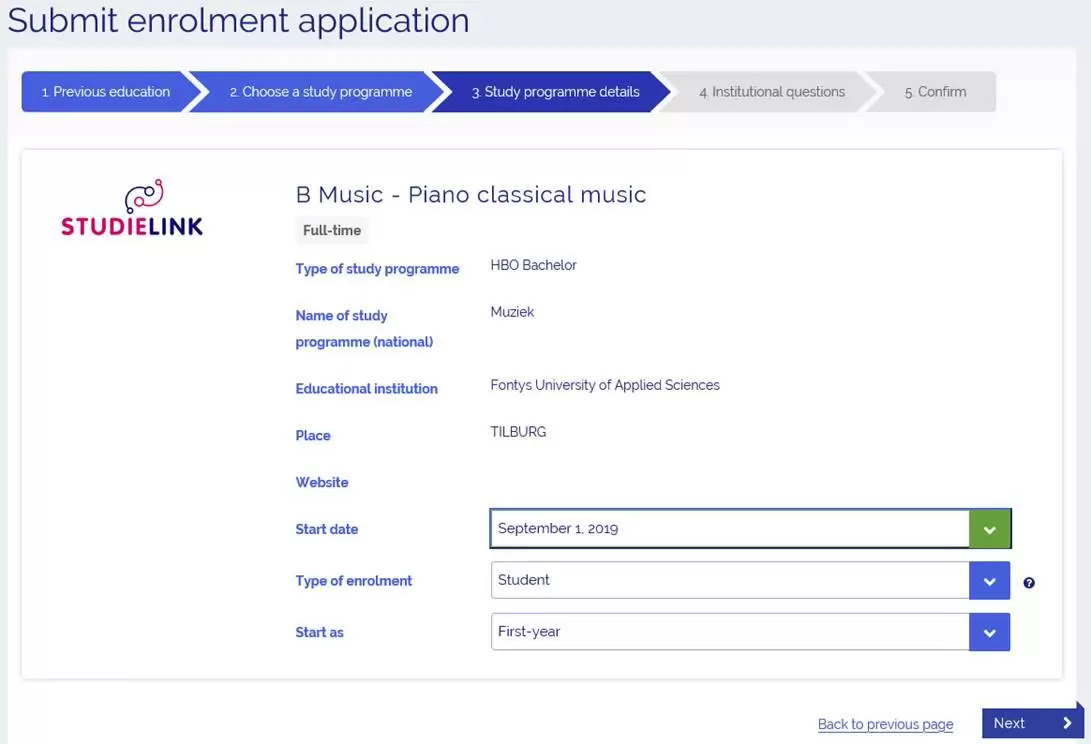Select step 3 Study programme details

click(555, 92)
